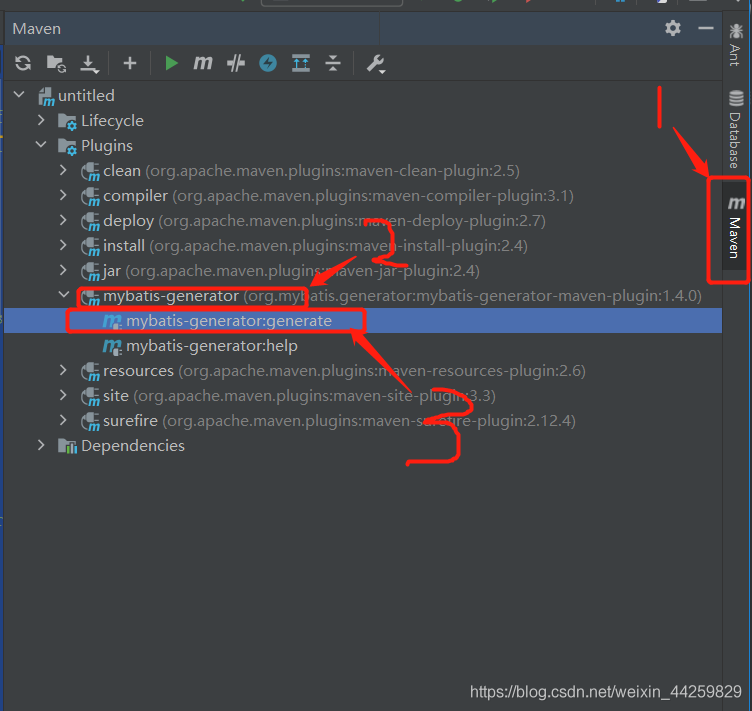Expand the deploy plugin node

tap(63, 220)
